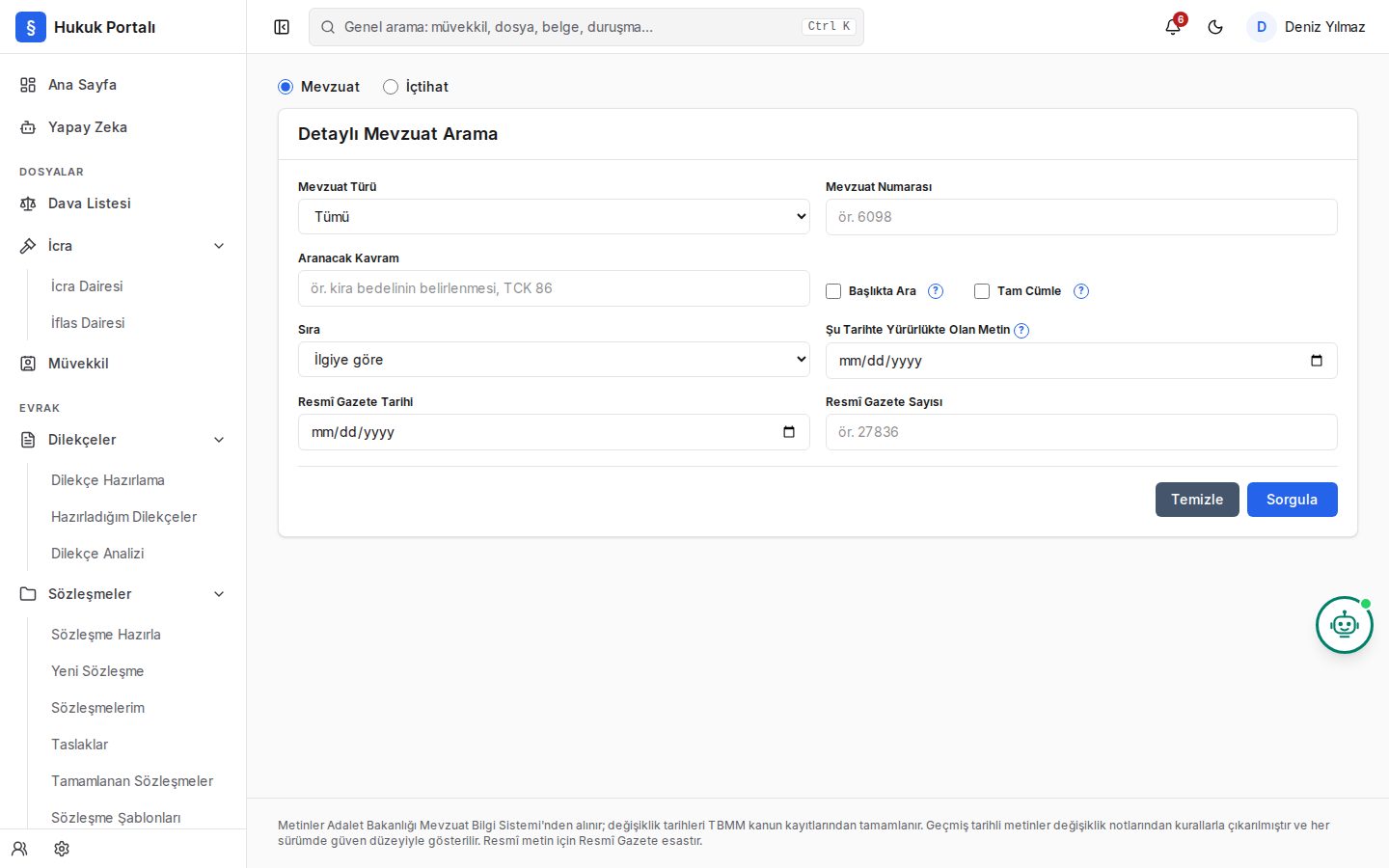The height and width of the screenshot is (868, 1389).
Task: Go to Dilekçe Analizi
Action: 97,554
